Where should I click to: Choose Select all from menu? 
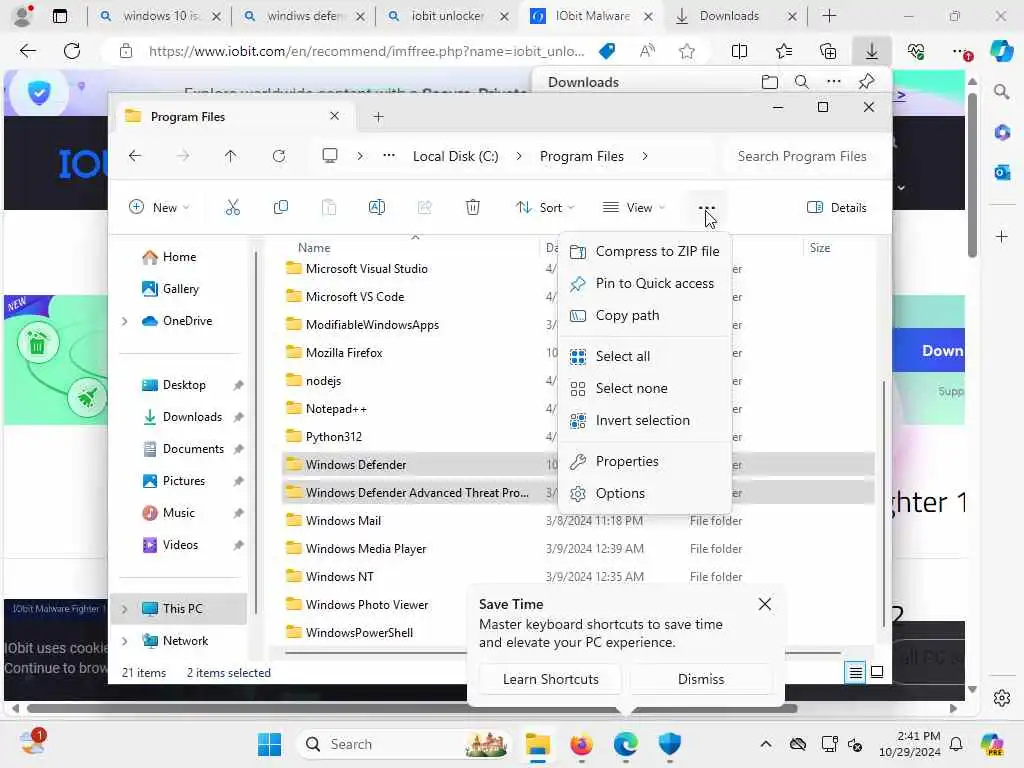645,357
